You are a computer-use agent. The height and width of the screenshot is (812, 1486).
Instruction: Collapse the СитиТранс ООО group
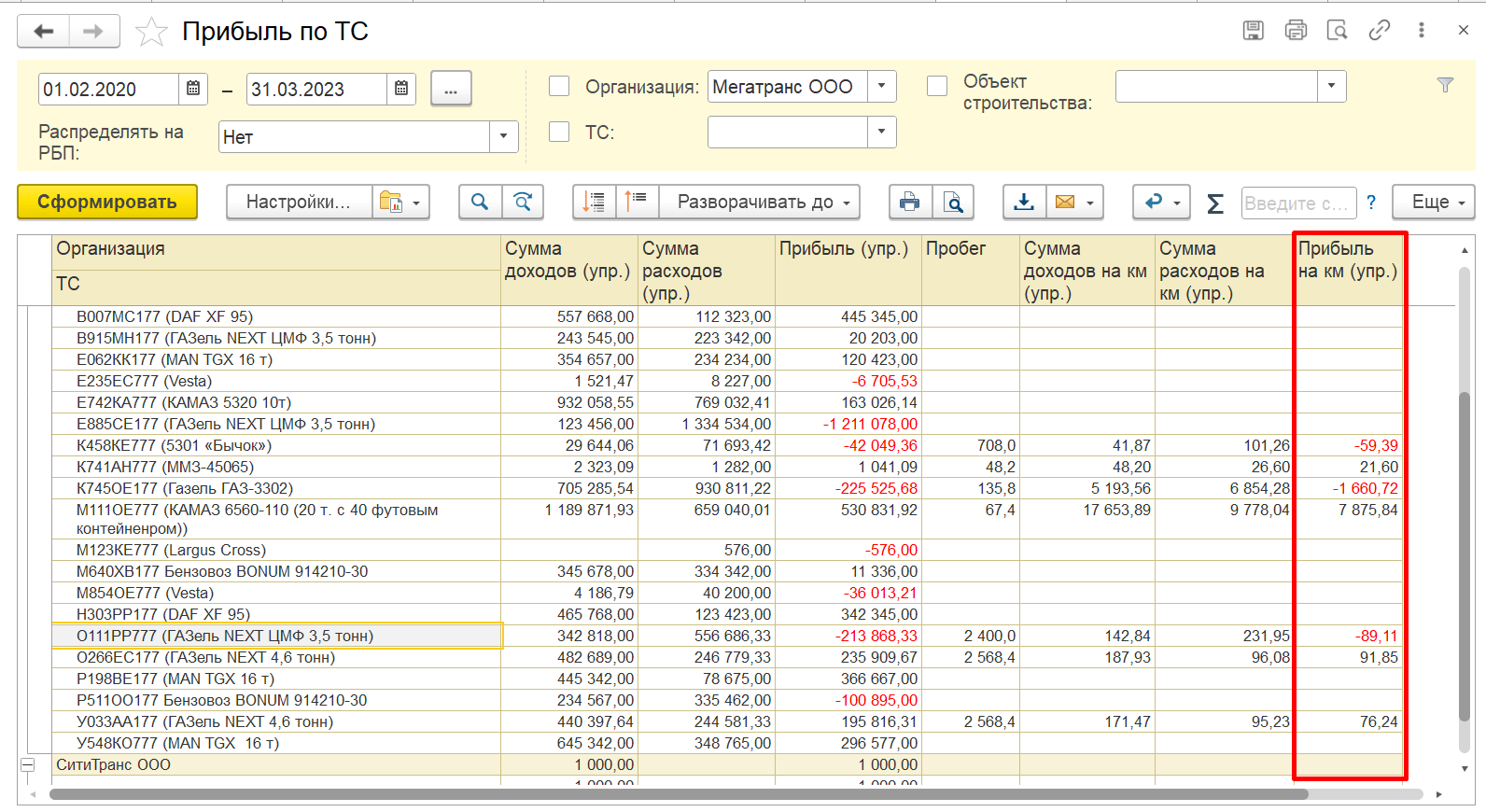28,764
